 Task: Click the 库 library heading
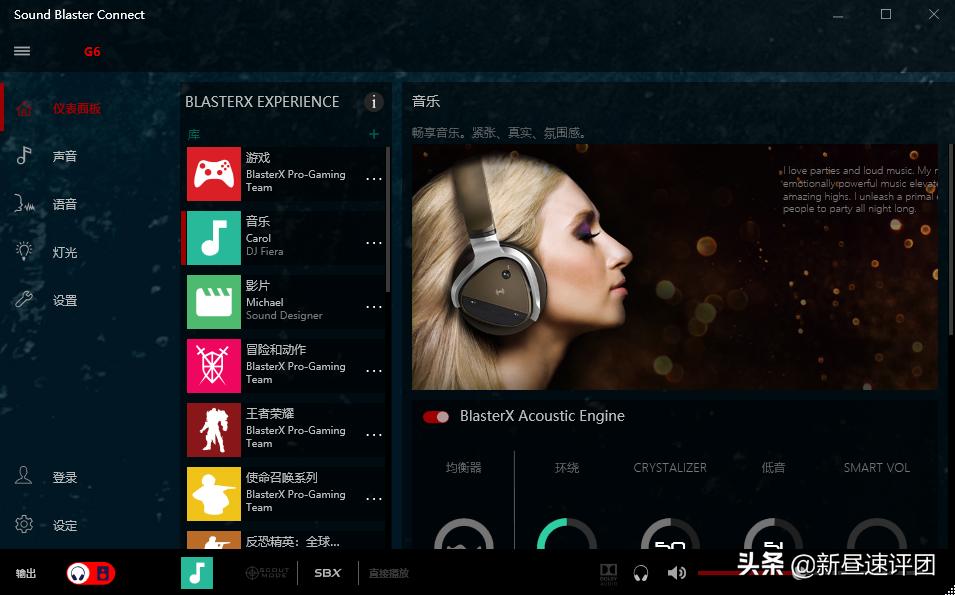[x=194, y=134]
